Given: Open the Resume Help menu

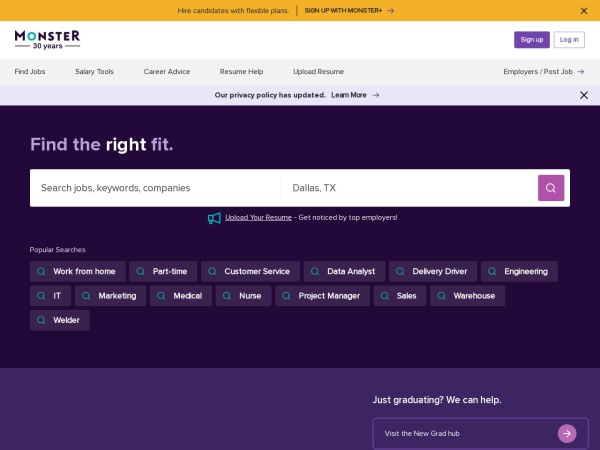Looking at the screenshot, I should coord(241,72).
